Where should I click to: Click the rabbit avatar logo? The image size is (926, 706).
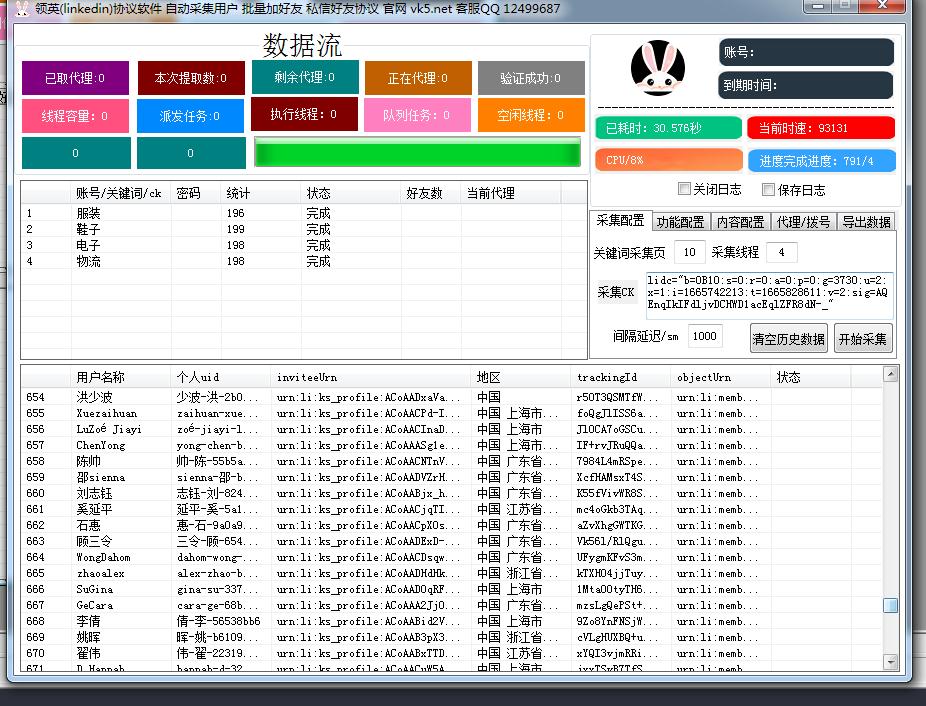pos(657,67)
